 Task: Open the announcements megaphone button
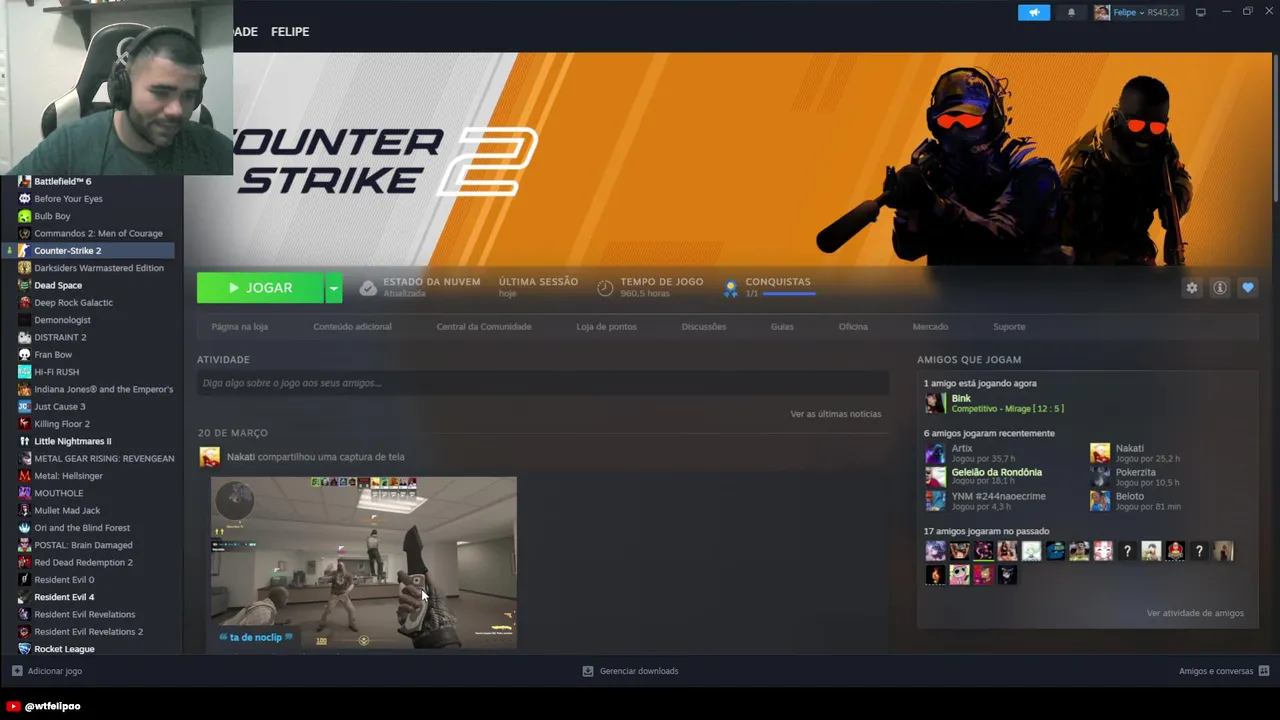click(1034, 12)
